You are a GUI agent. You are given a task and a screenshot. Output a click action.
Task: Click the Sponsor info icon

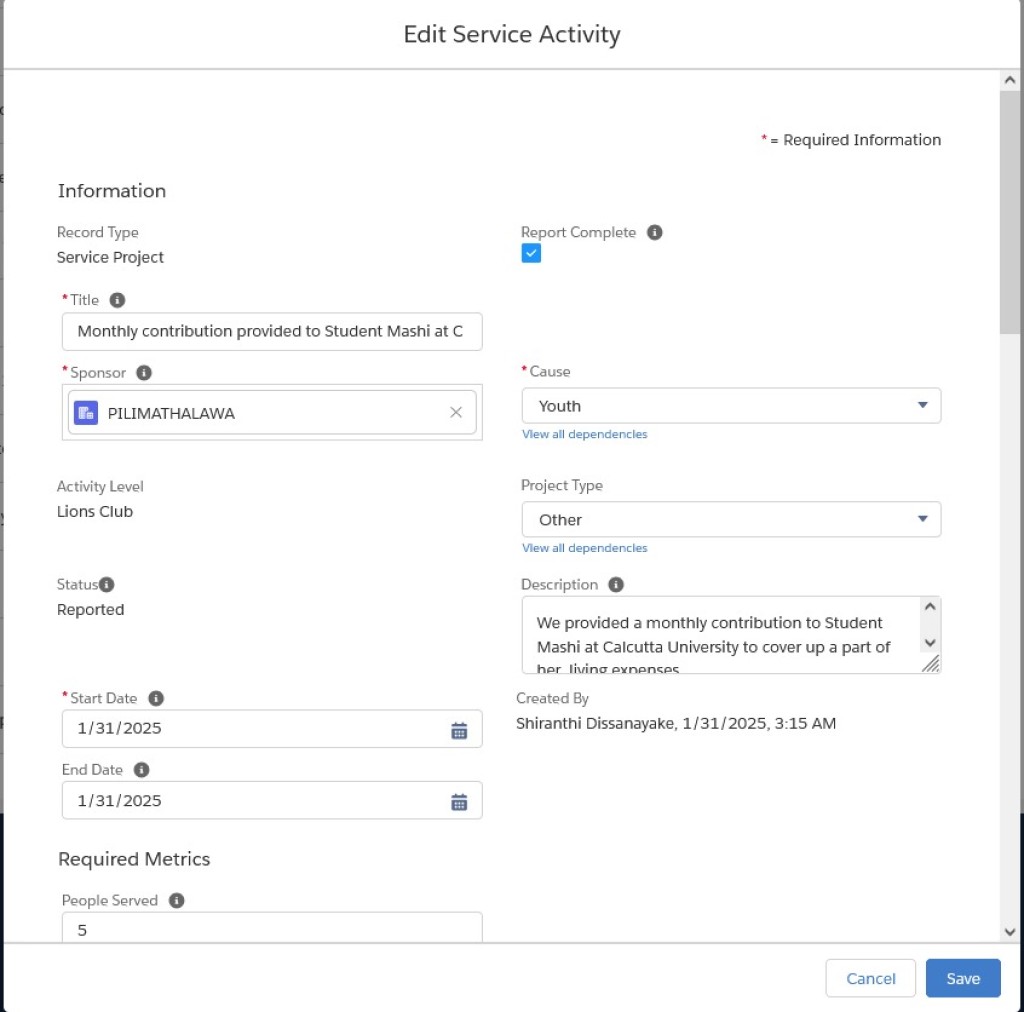tap(144, 372)
